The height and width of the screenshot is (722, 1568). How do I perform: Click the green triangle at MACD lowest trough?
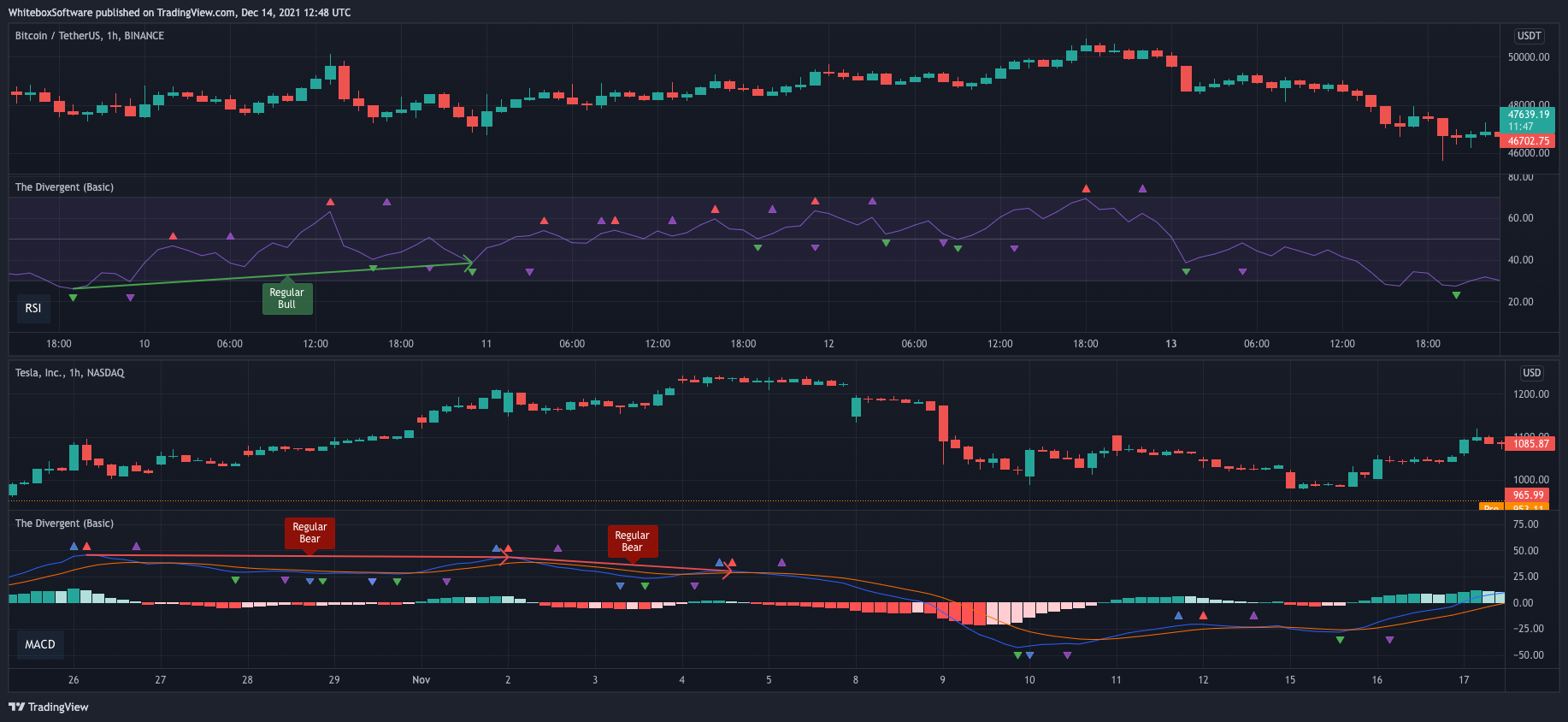point(1017,655)
